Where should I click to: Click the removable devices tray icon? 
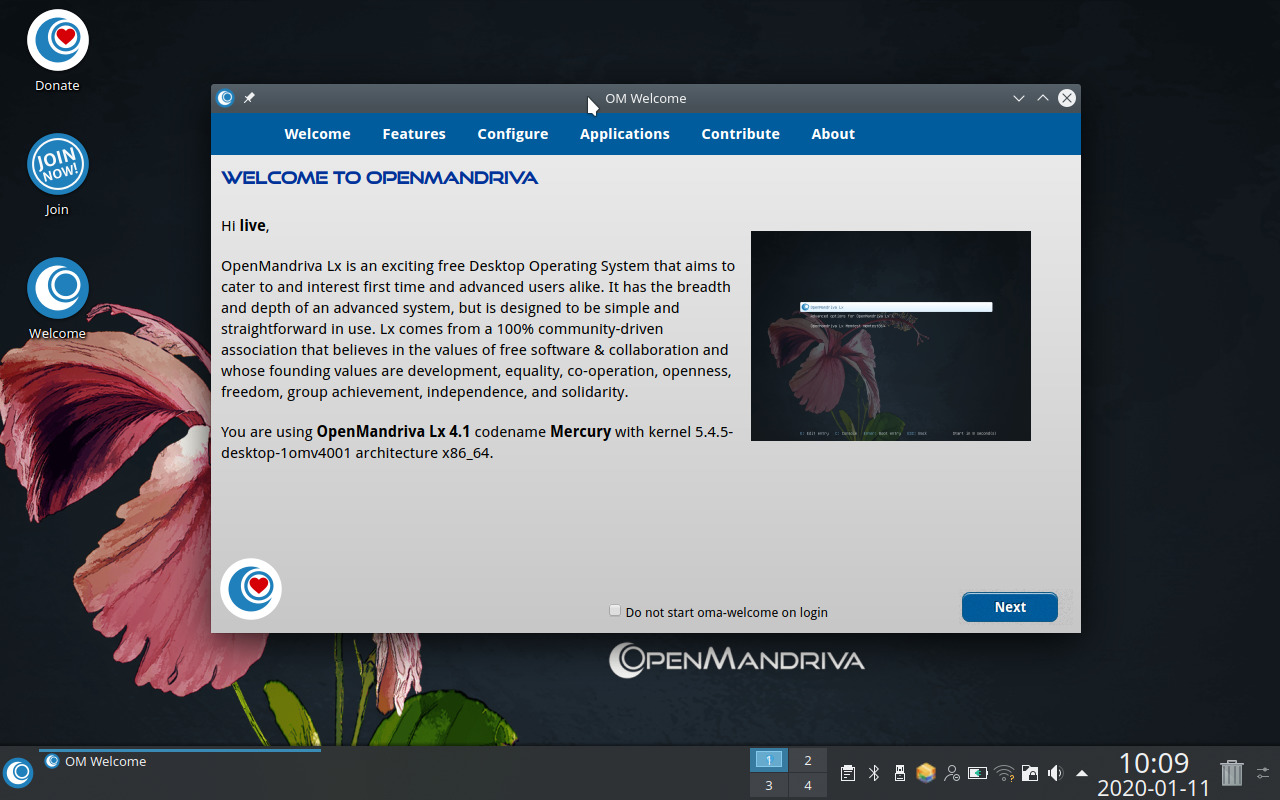tap(899, 772)
